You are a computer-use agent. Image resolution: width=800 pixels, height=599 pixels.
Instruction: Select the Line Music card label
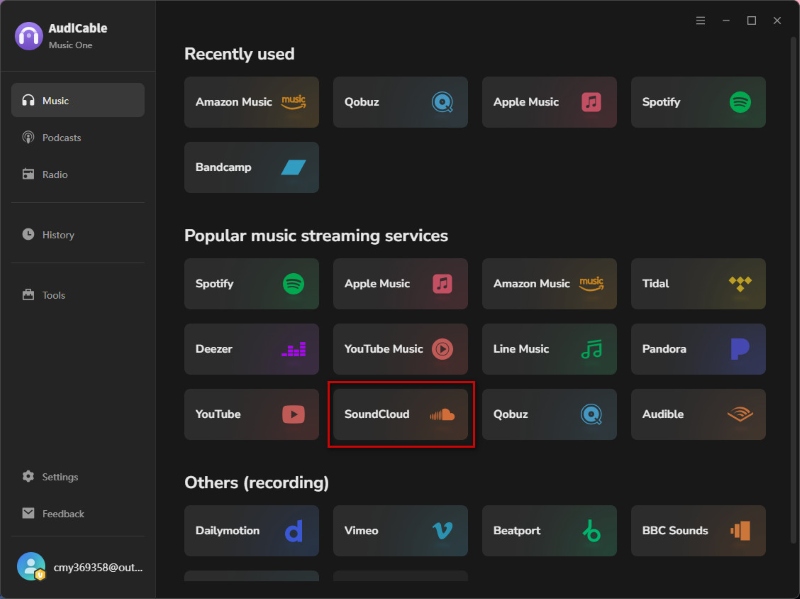[x=521, y=349]
